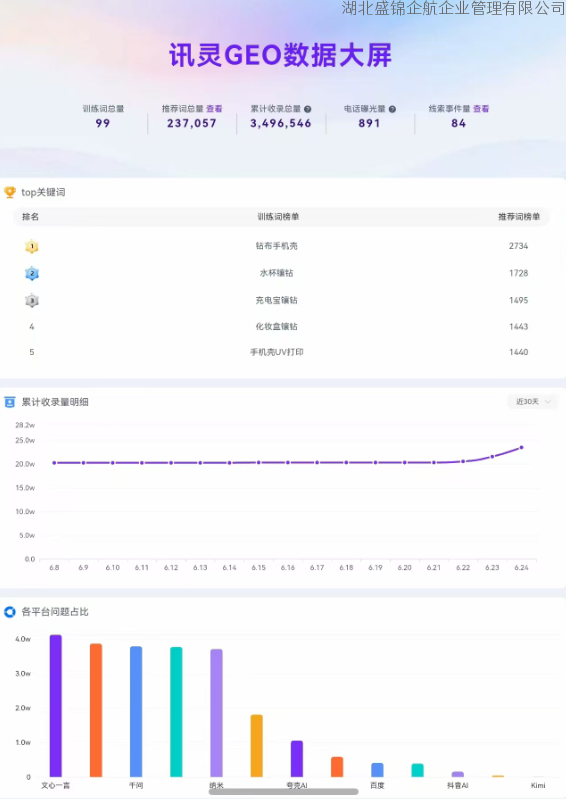The image size is (566, 799).
Task: Click the 文心一言 axis label
Action: pos(56,785)
